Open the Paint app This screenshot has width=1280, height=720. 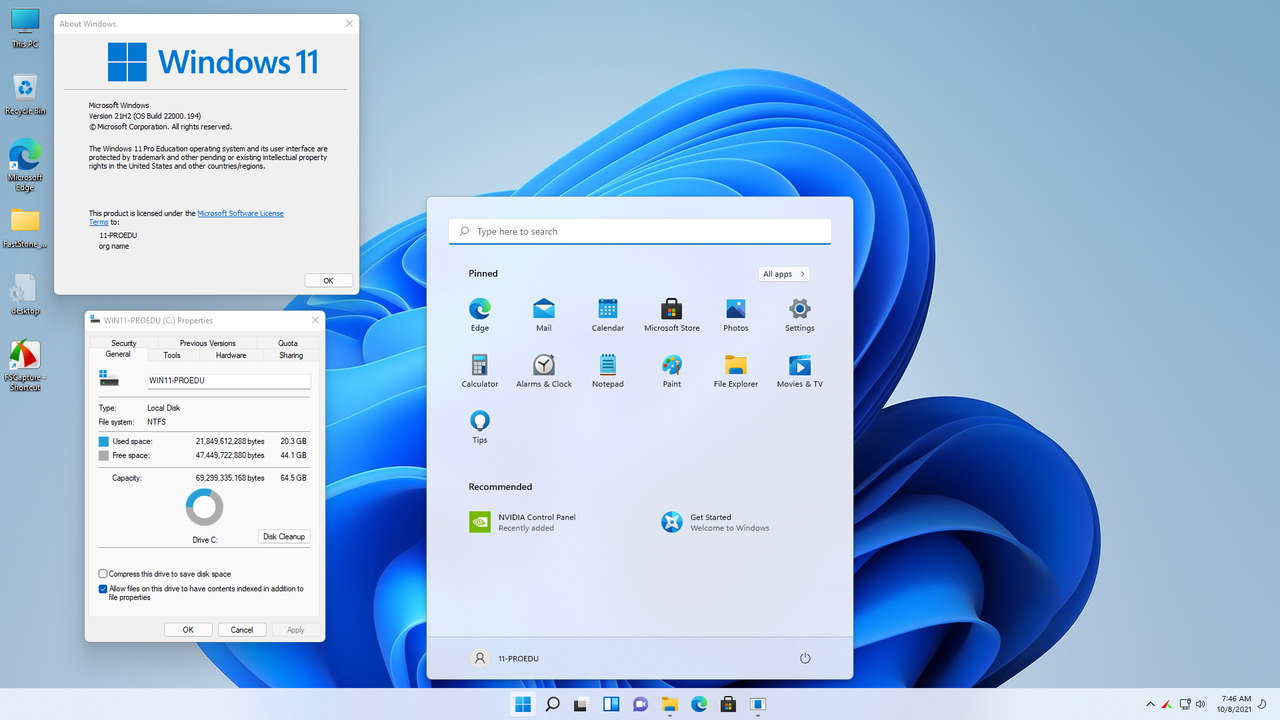point(672,370)
